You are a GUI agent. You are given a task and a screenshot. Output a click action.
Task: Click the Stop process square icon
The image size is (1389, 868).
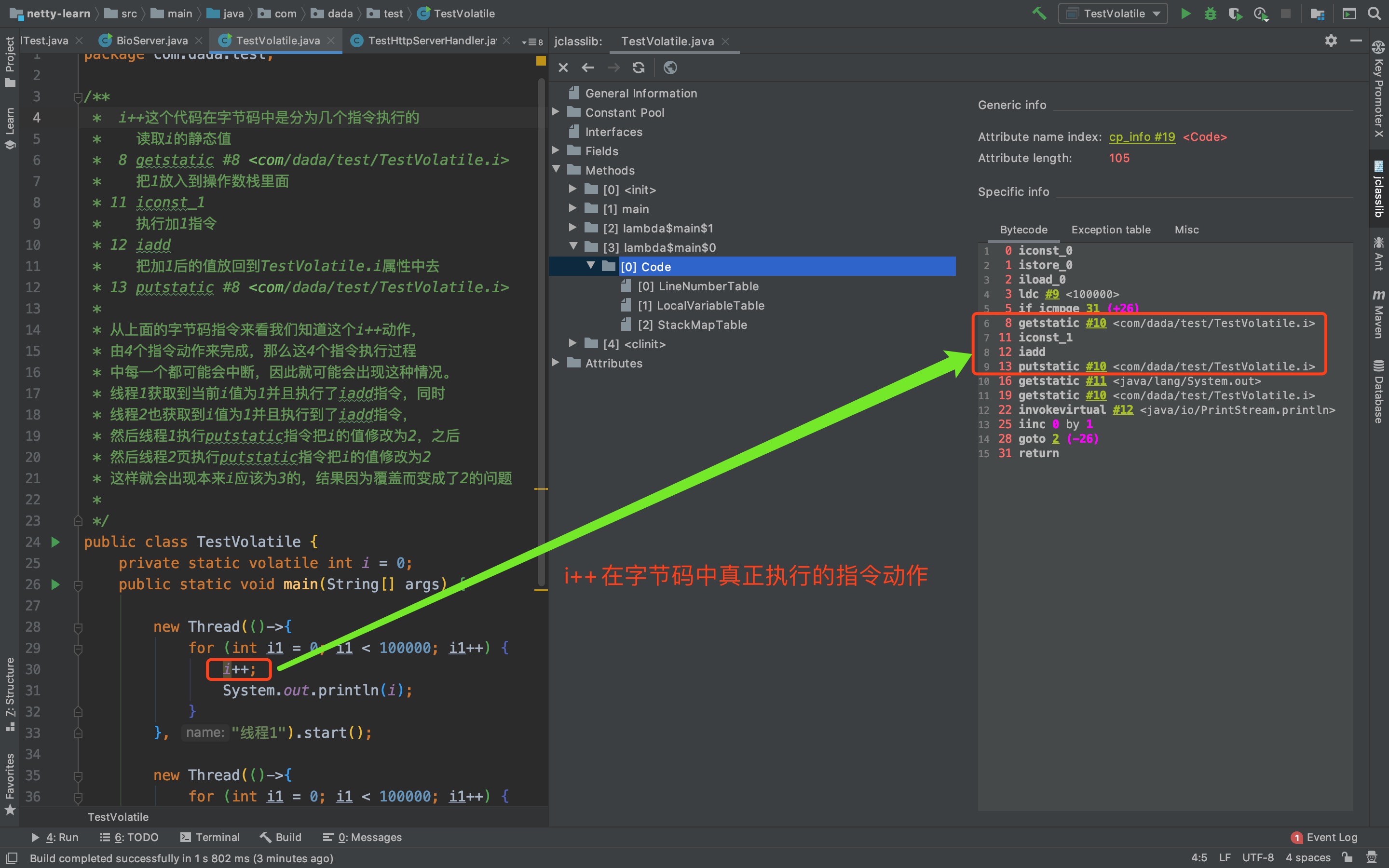click(x=1286, y=13)
